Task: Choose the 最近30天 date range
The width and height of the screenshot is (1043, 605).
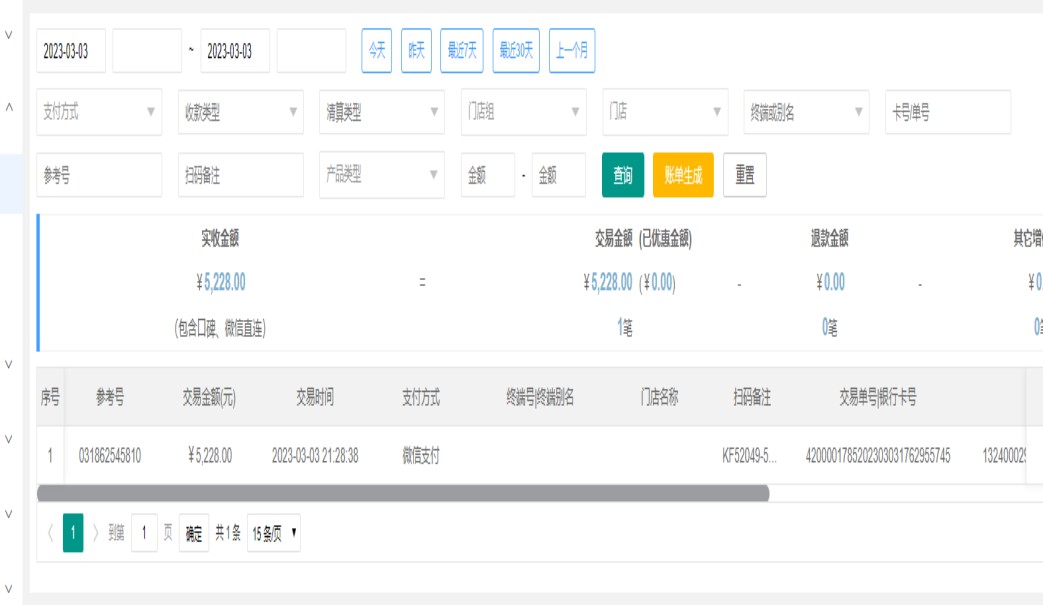Action: 517,52
